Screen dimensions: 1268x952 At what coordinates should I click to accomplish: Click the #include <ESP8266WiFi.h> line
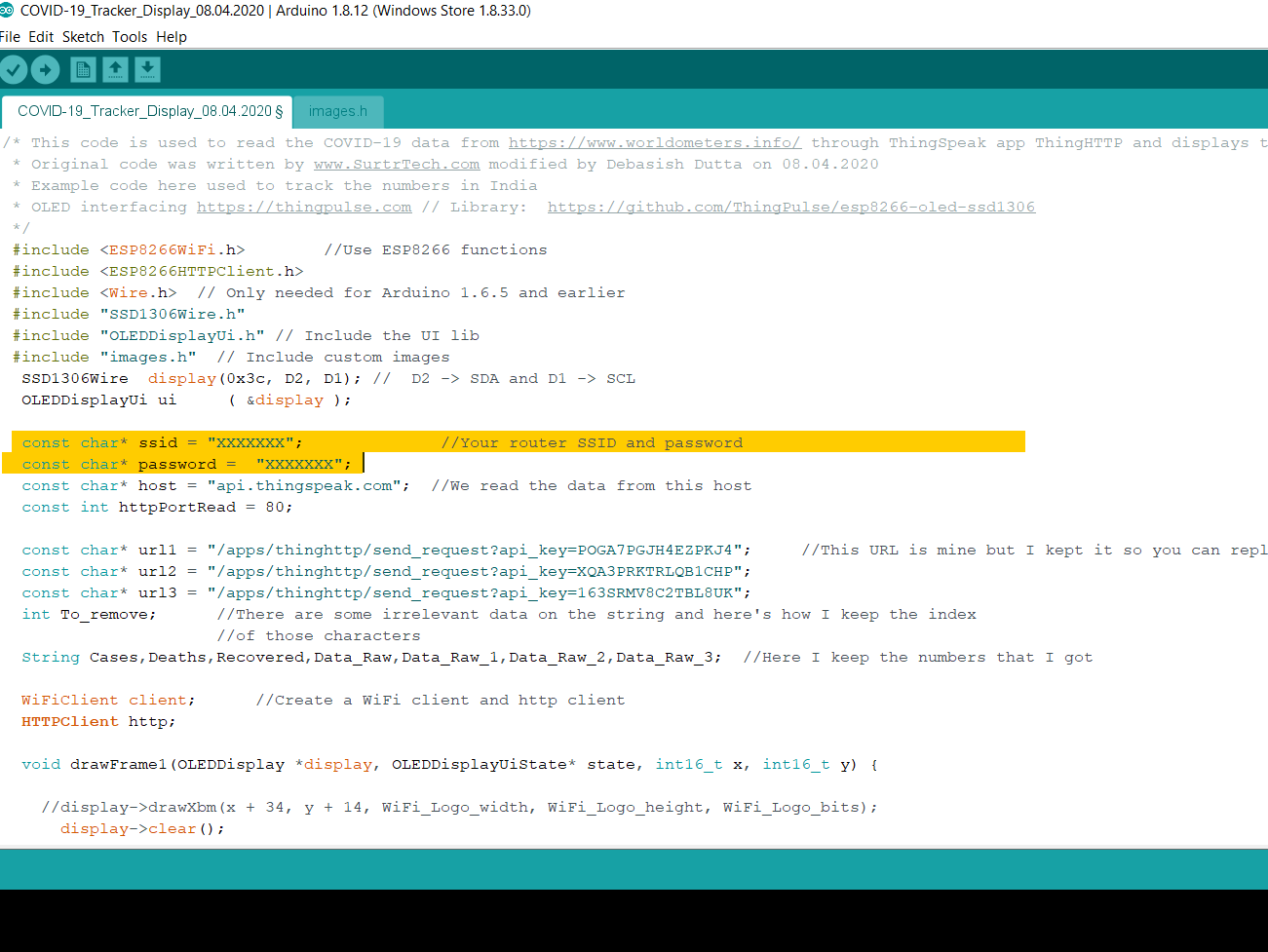[x=129, y=249]
